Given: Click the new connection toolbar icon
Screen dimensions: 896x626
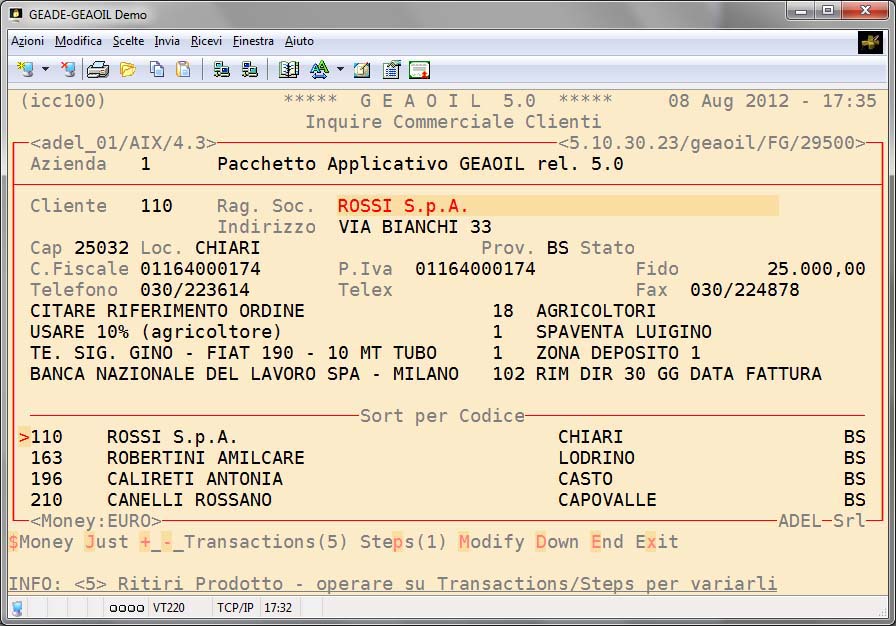Looking at the screenshot, I should pyautogui.click(x=26, y=69).
